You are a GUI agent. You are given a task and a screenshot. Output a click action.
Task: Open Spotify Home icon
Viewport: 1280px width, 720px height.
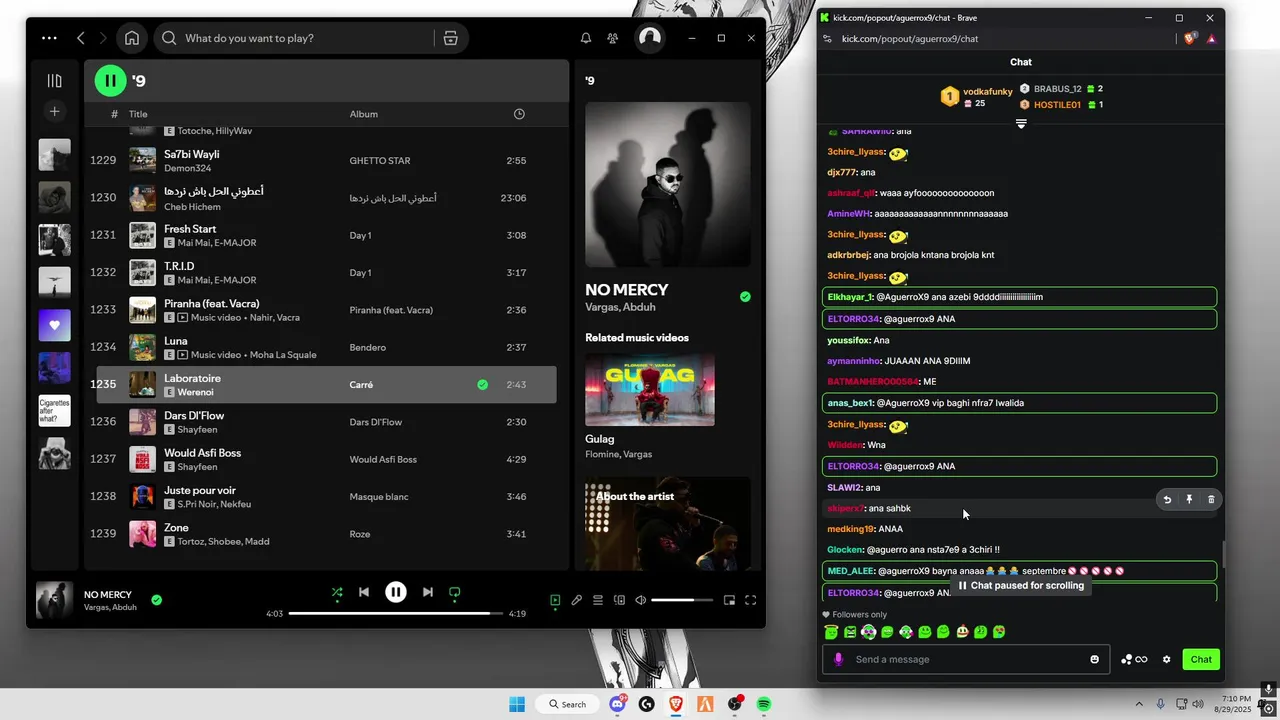click(132, 38)
